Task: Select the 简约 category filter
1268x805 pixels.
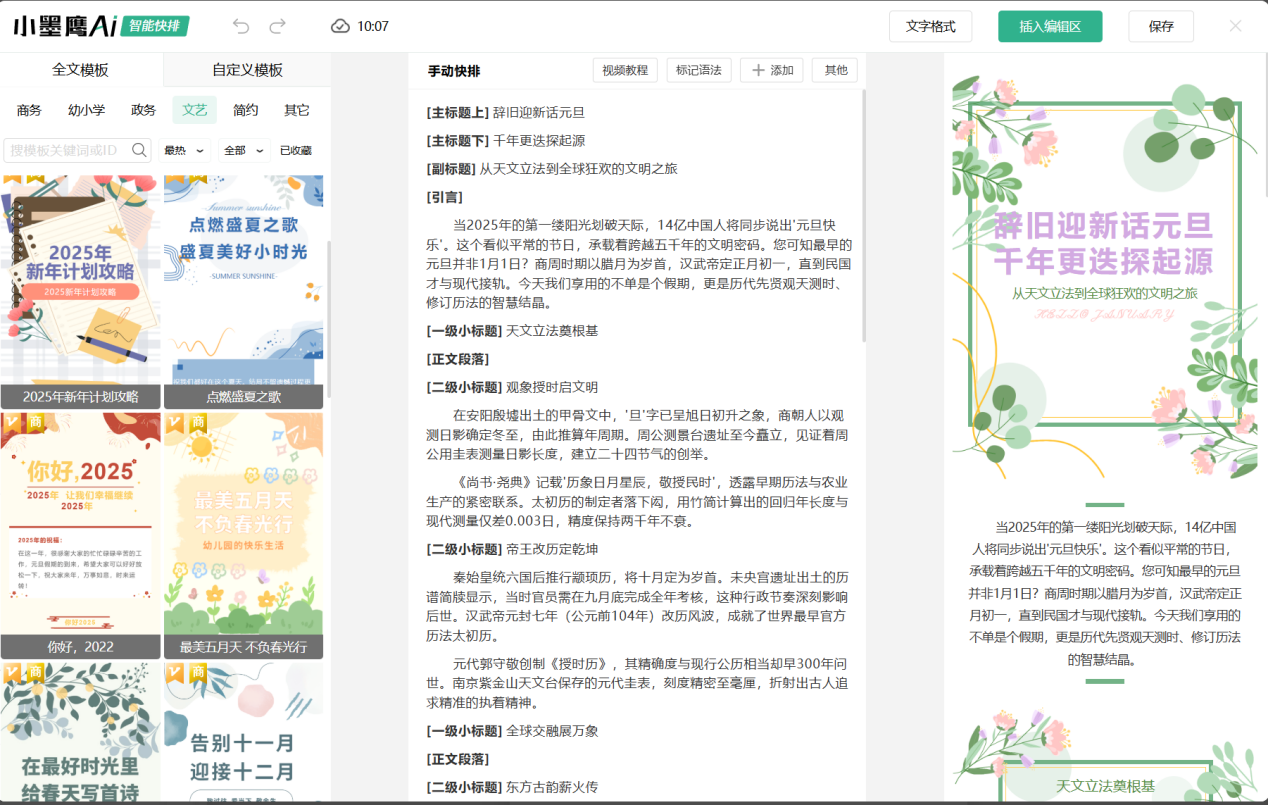Action: pos(245,110)
